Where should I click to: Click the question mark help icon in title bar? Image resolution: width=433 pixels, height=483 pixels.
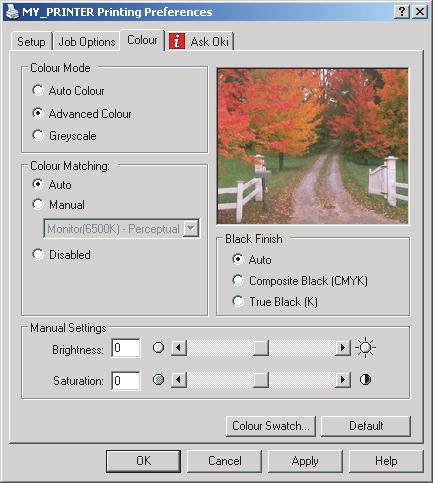[402, 12]
